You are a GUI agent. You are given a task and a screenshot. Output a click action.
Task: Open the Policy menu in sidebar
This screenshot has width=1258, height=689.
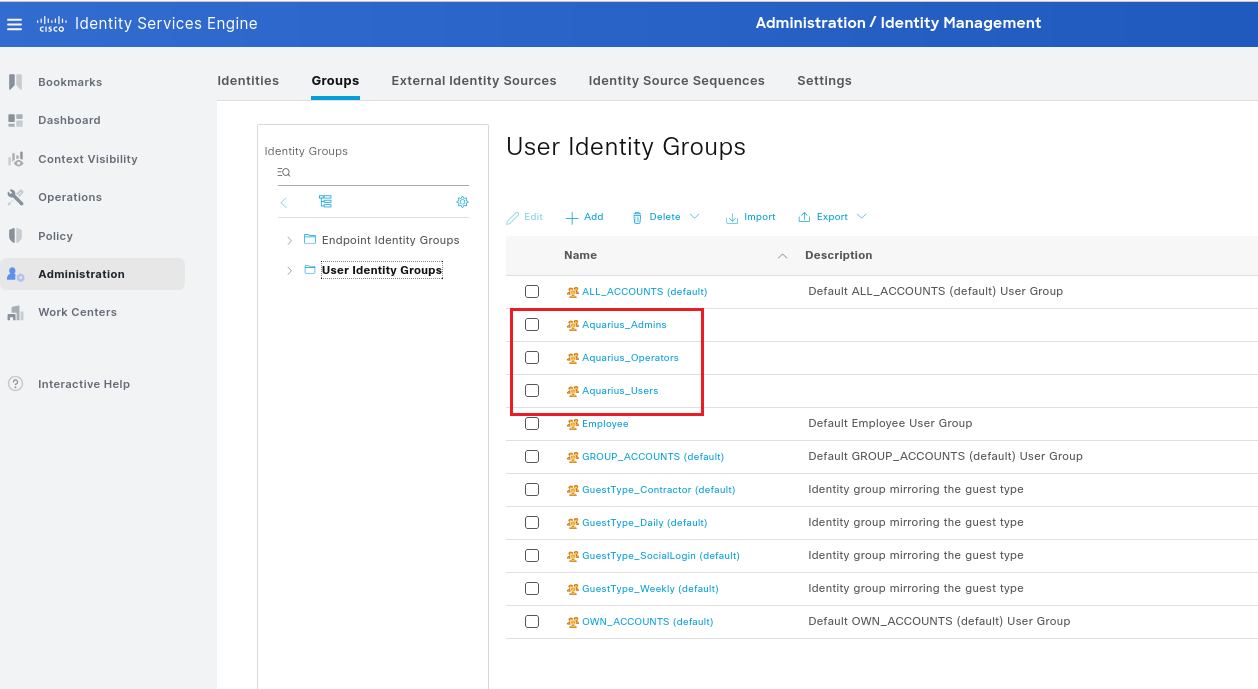55,236
